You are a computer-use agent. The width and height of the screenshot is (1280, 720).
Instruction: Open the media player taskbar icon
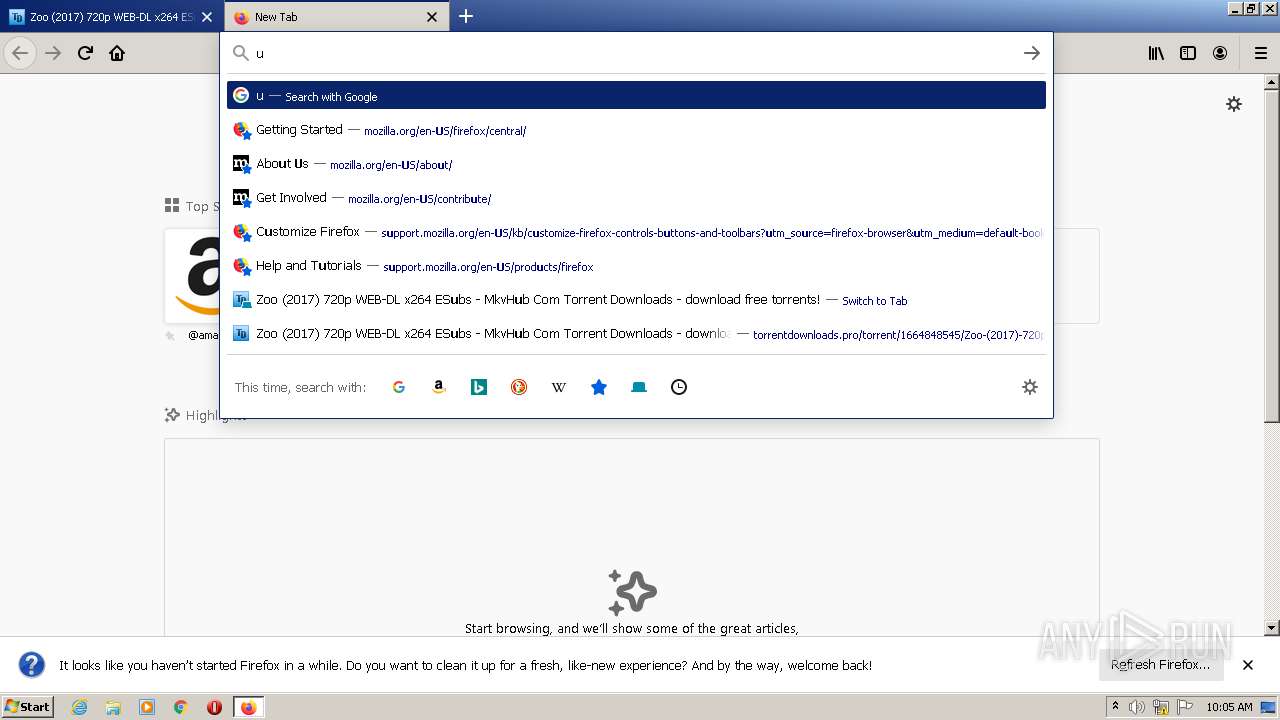pyautogui.click(x=147, y=707)
